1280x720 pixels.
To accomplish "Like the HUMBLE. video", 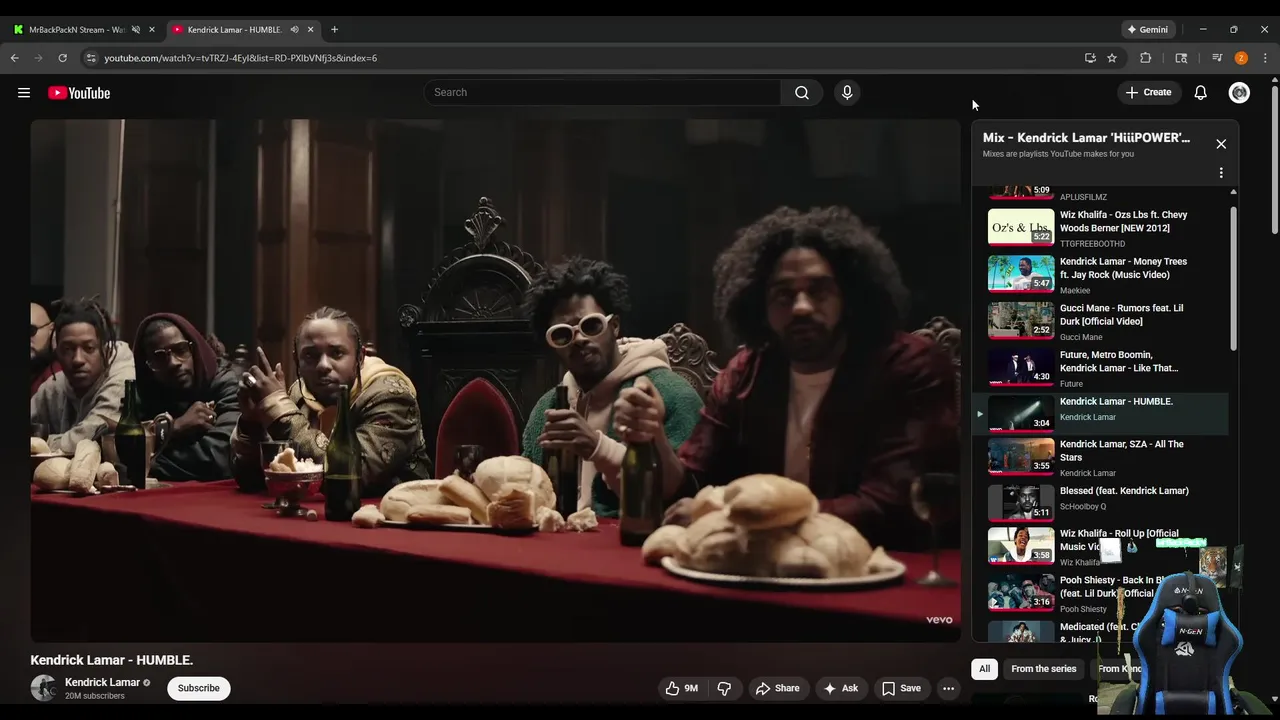I will [682, 688].
